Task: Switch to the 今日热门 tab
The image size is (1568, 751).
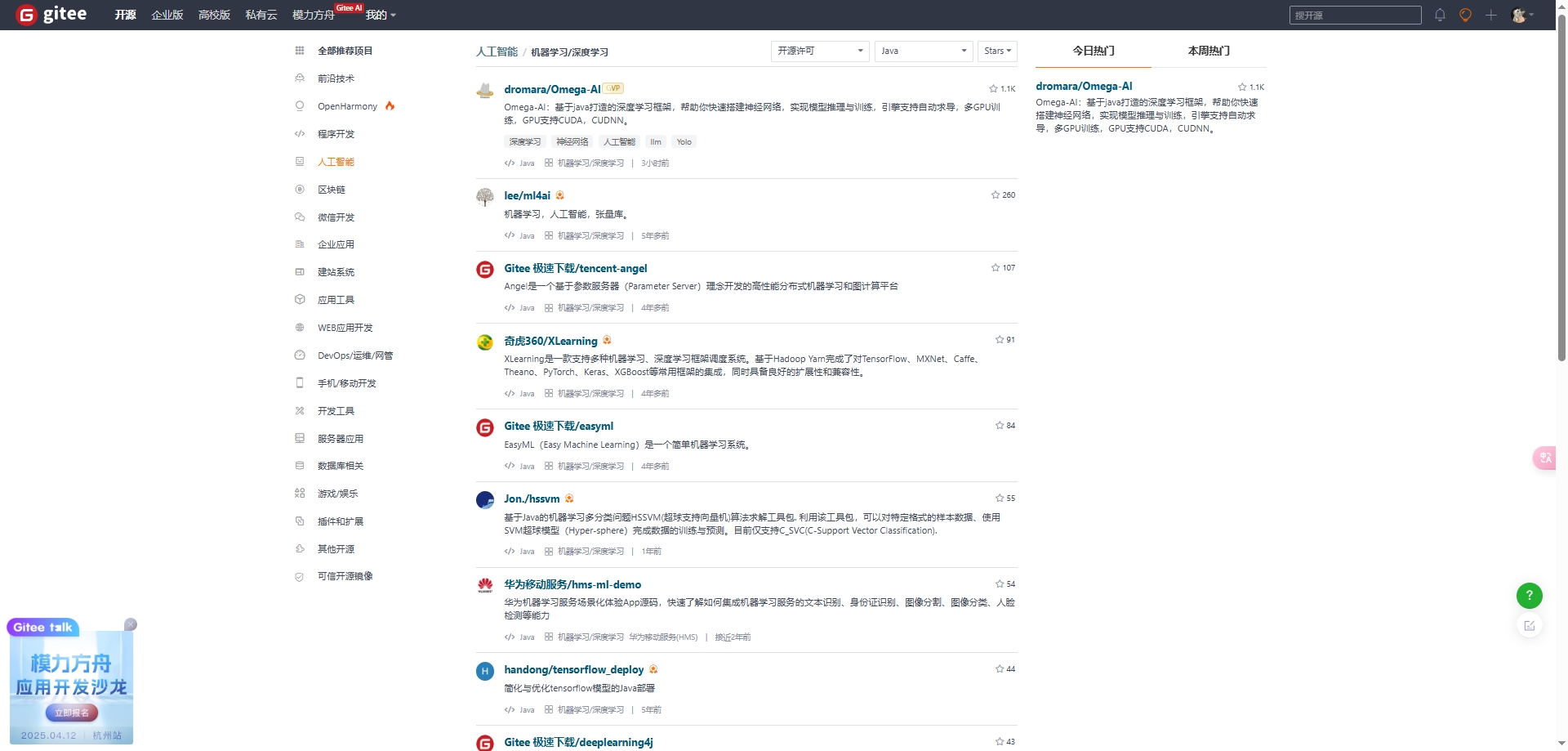Action: tap(1093, 51)
